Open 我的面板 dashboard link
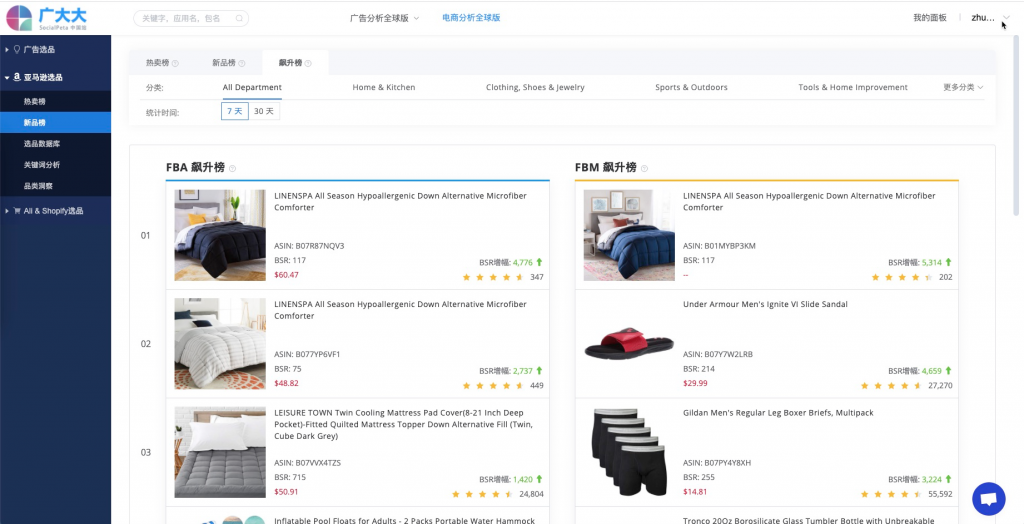 (x=929, y=18)
